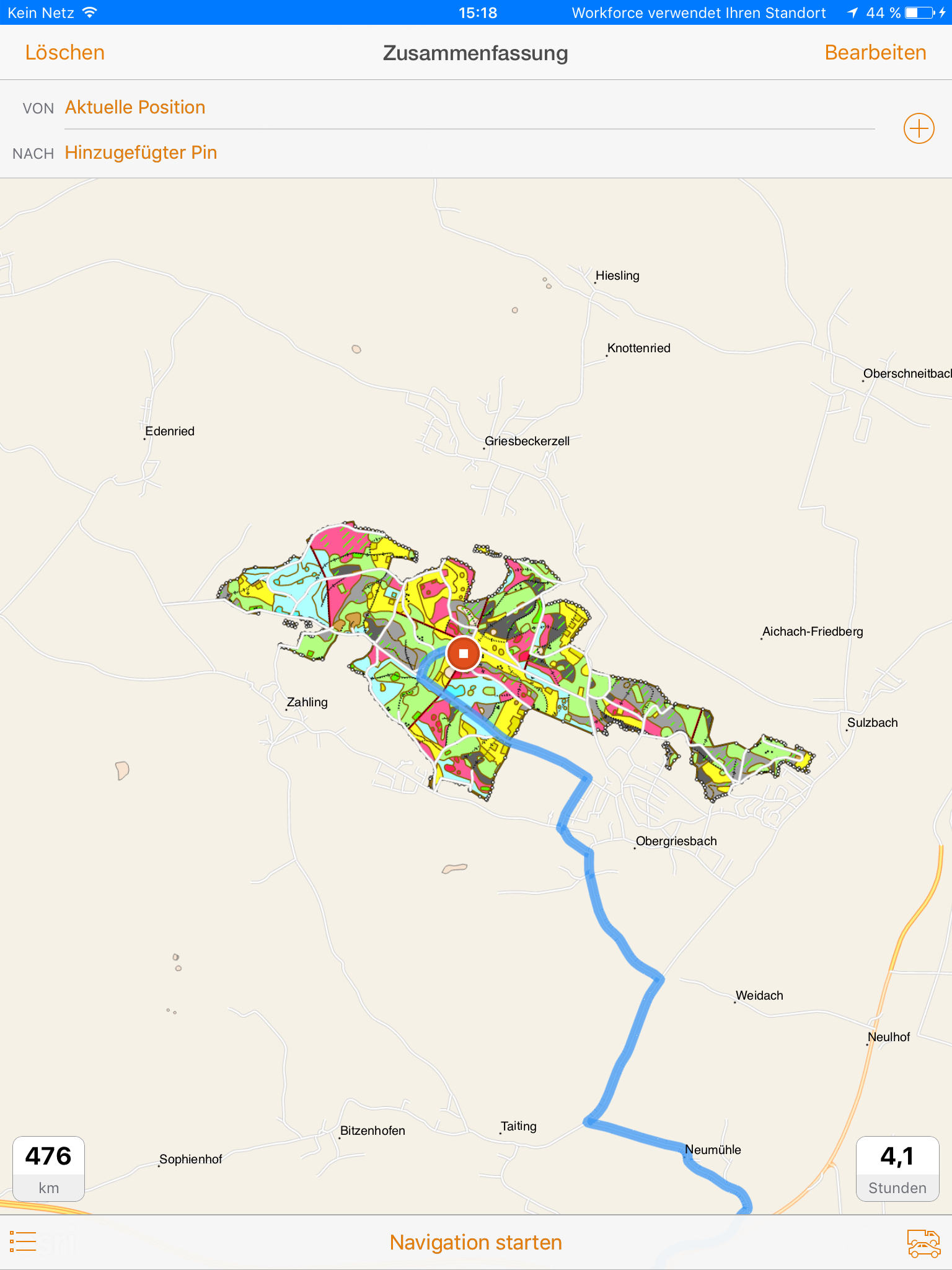
Task: Tap the Bitzenhofen map label
Action: (372, 1130)
